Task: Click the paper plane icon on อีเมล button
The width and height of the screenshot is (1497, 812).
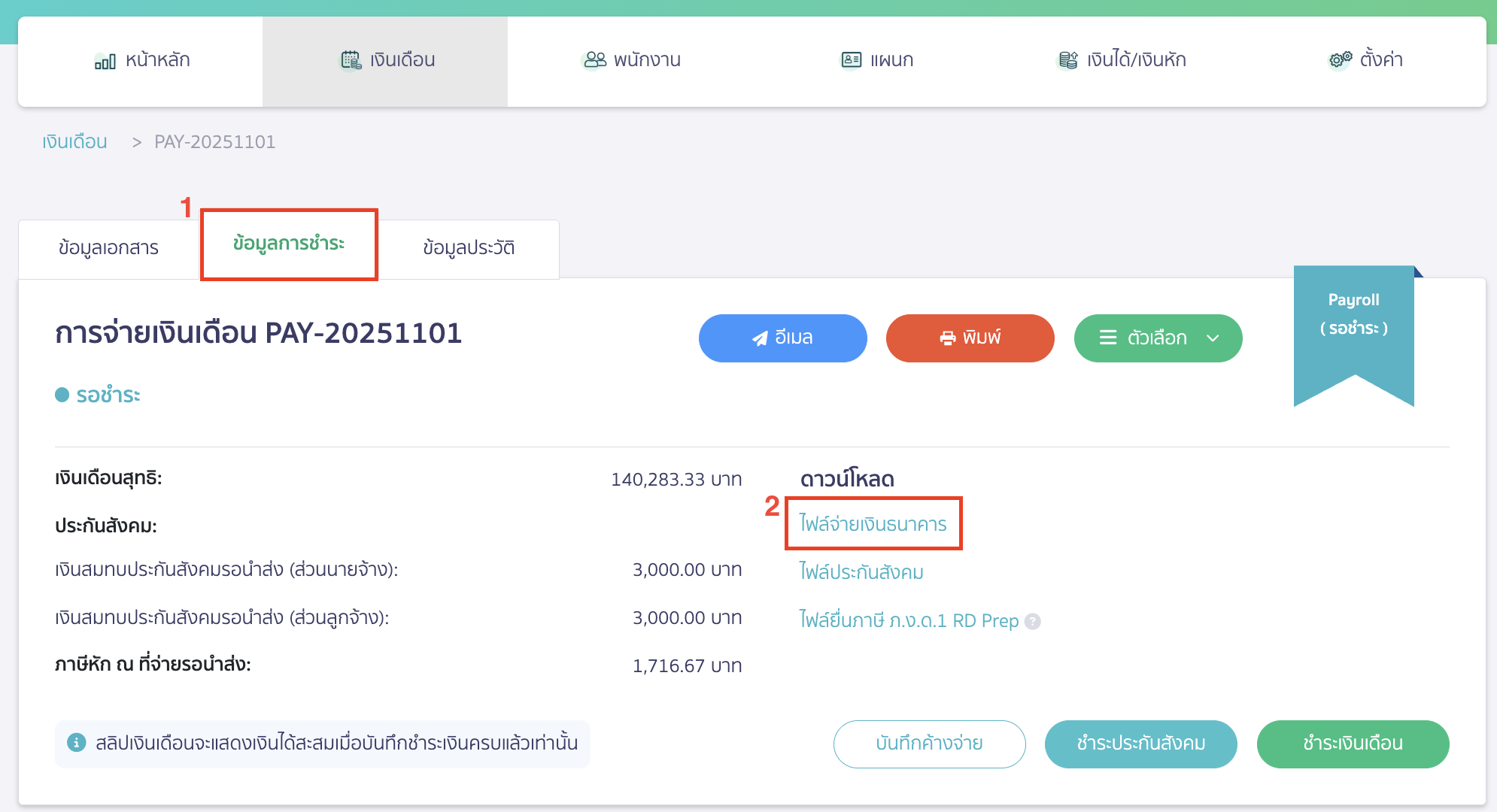Action: pos(759,338)
